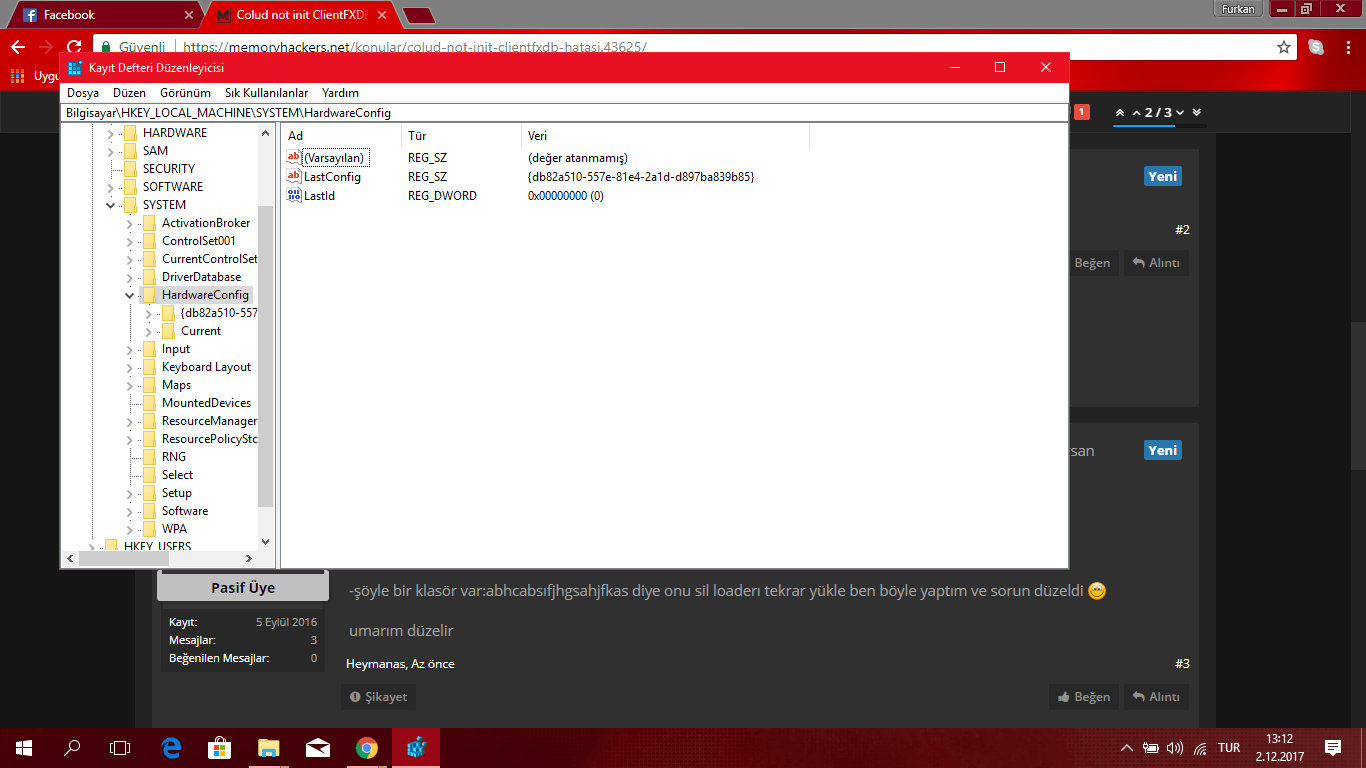The height and width of the screenshot is (768, 1366).
Task: Open the Görünüm menu
Action: (x=185, y=93)
